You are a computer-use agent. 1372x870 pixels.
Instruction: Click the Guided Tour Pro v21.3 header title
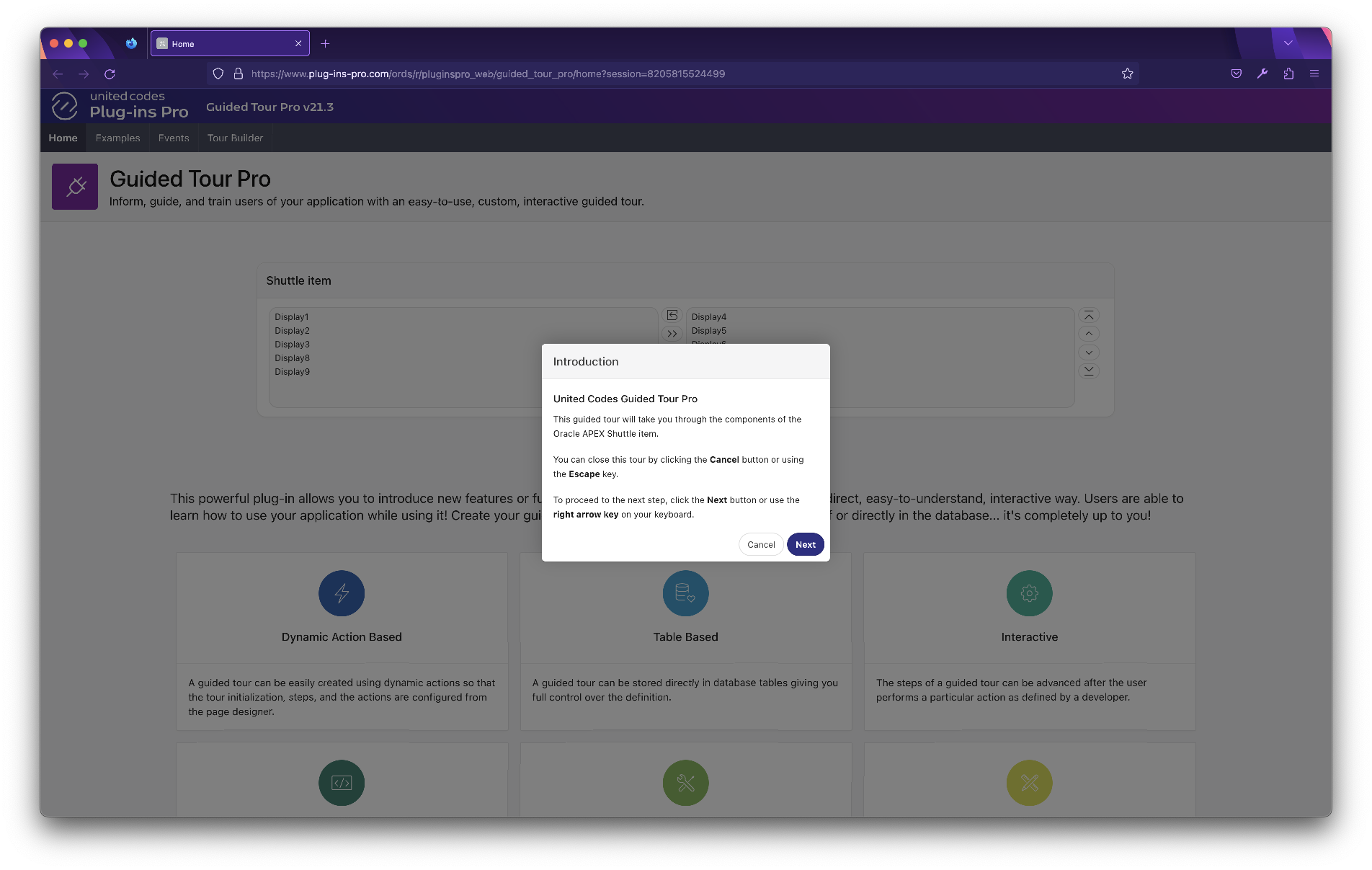(269, 107)
